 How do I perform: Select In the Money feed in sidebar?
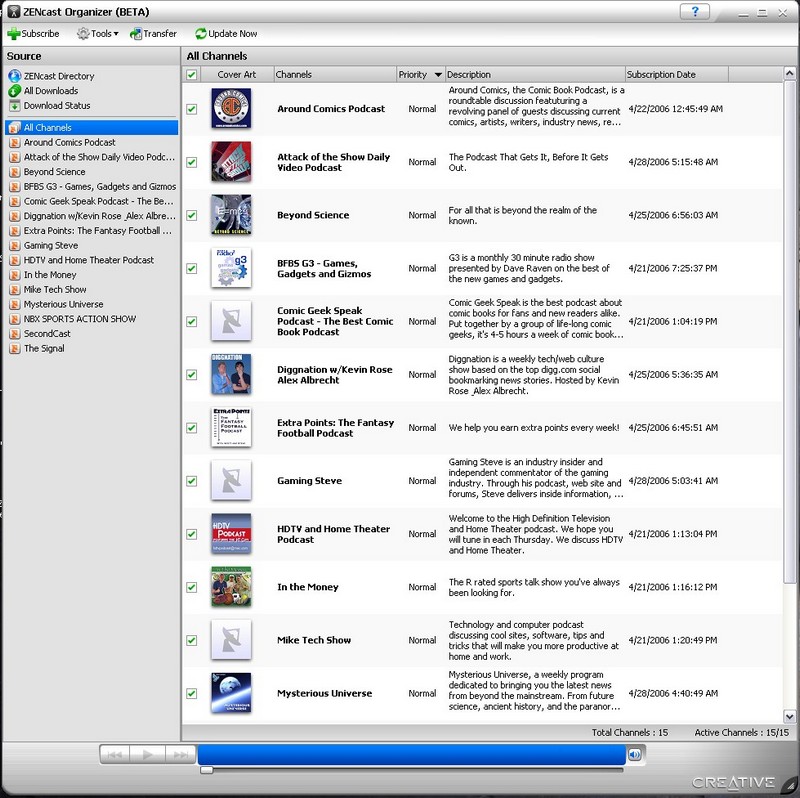click(92, 275)
